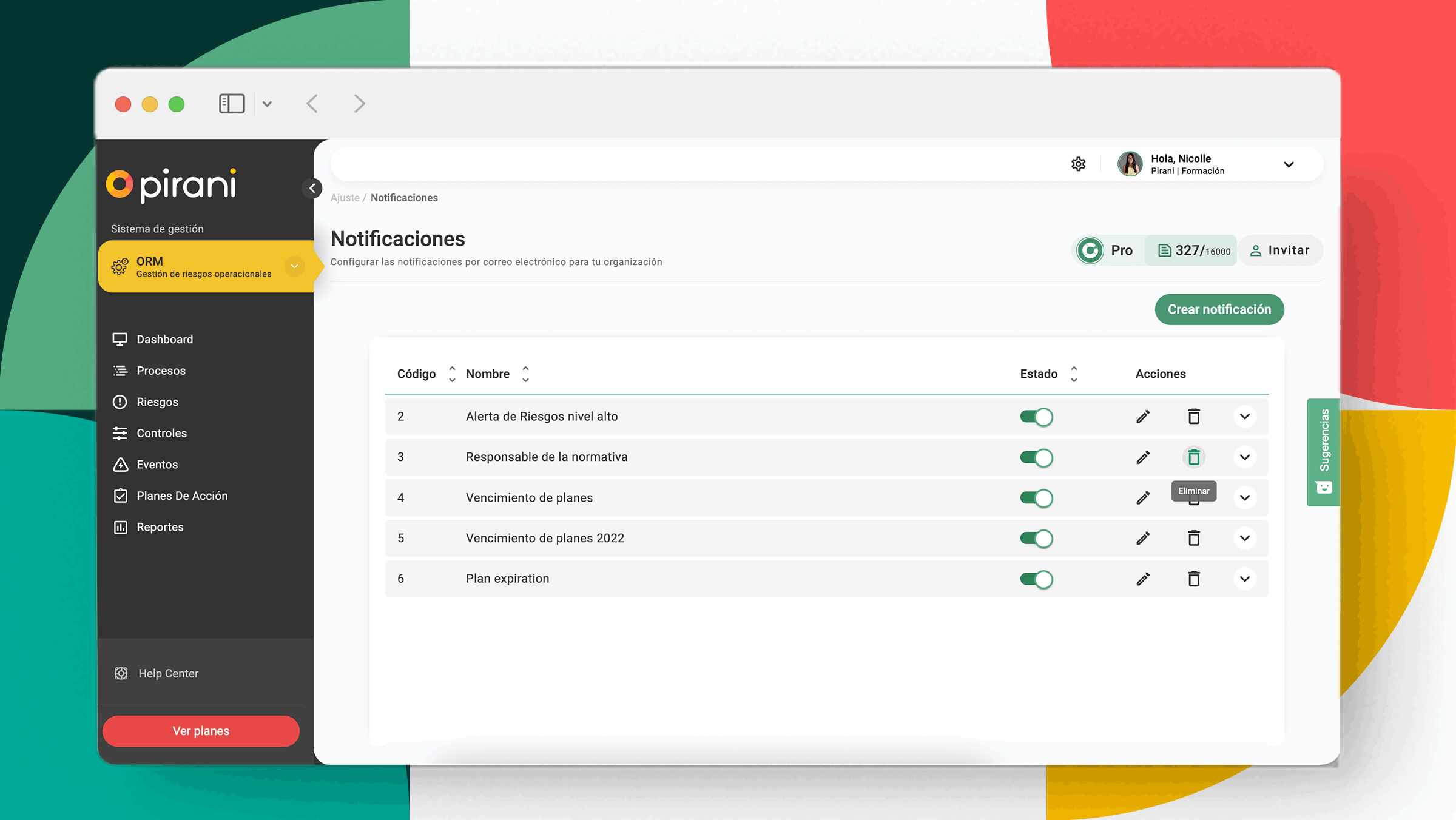Switch off the Plan expiration toggle
This screenshot has height=820, width=1456.
[x=1036, y=579]
